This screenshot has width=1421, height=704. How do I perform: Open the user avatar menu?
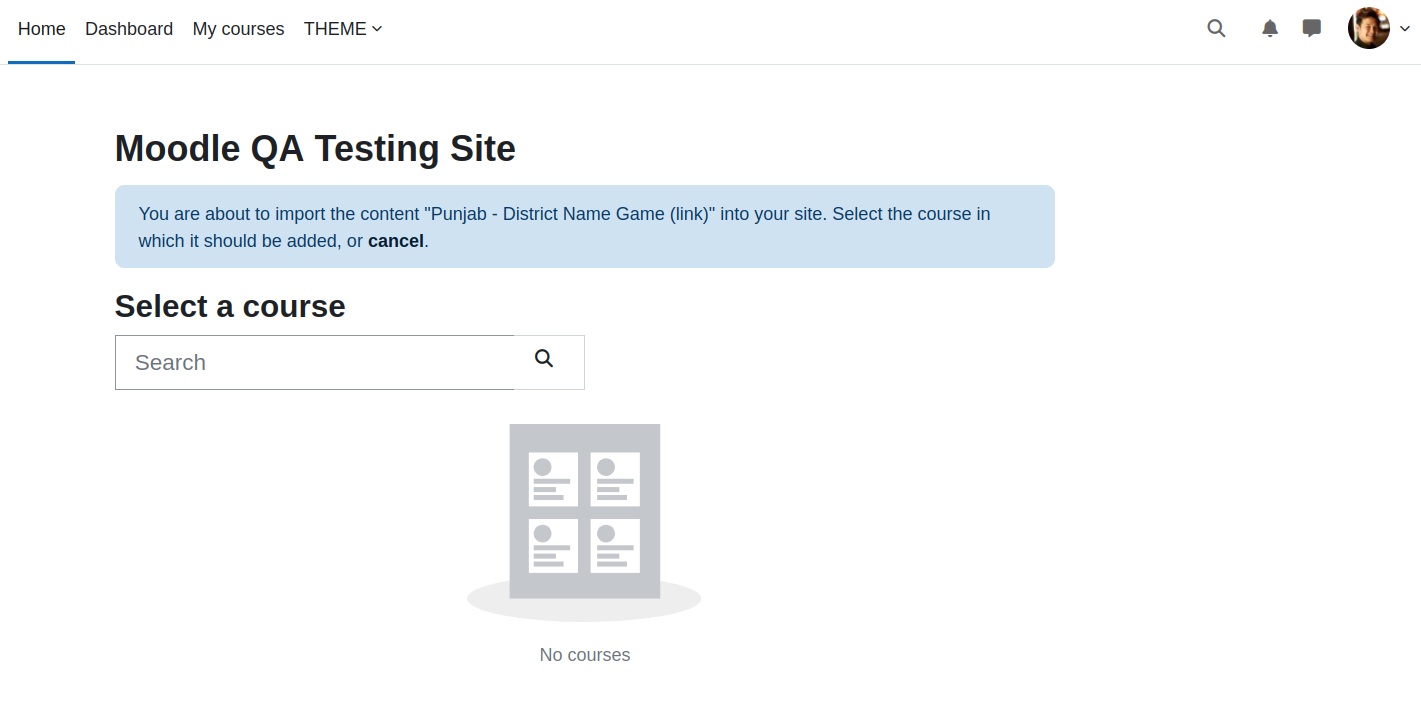[1369, 28]
